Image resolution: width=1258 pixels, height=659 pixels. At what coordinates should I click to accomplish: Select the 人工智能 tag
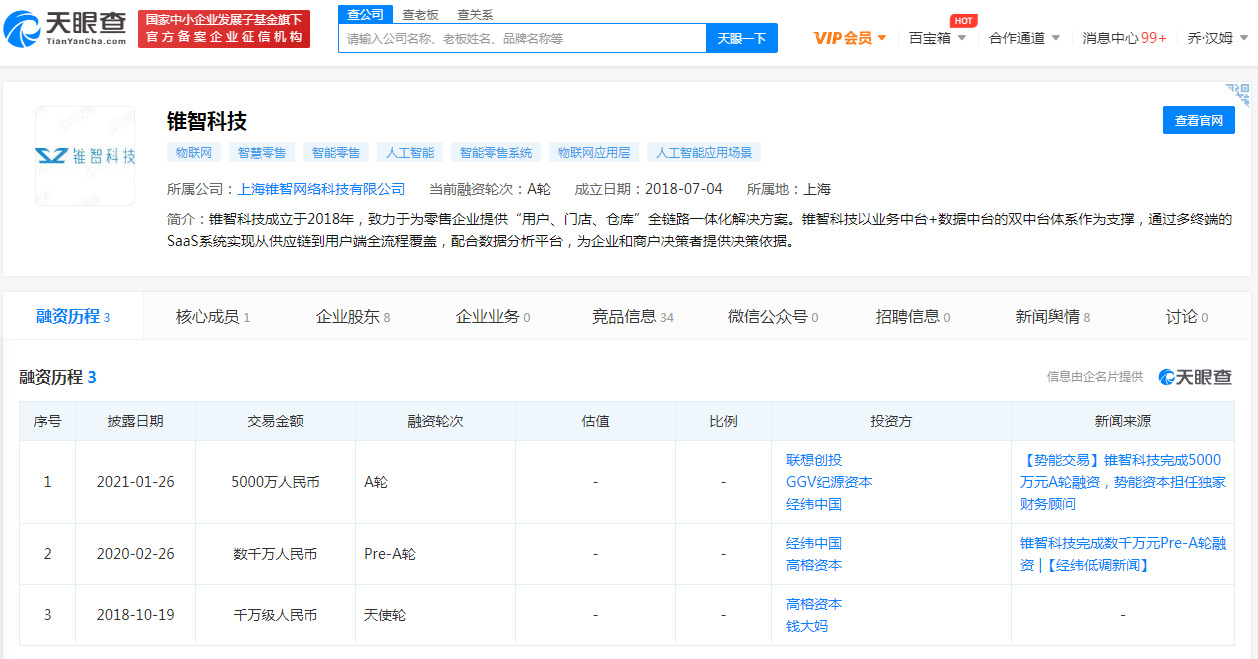coord(410,152)
